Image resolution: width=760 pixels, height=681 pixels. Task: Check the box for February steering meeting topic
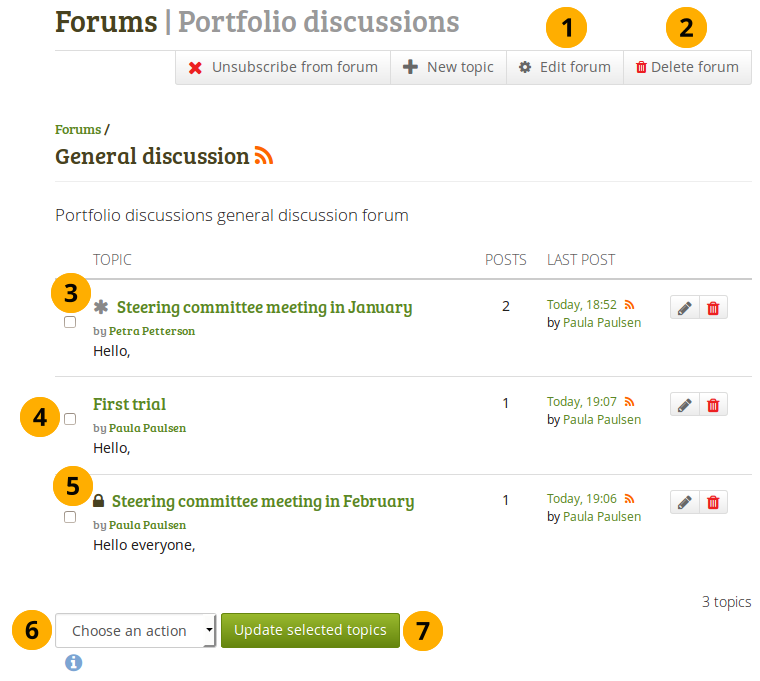pyautogui.click(x=70, y=517)
